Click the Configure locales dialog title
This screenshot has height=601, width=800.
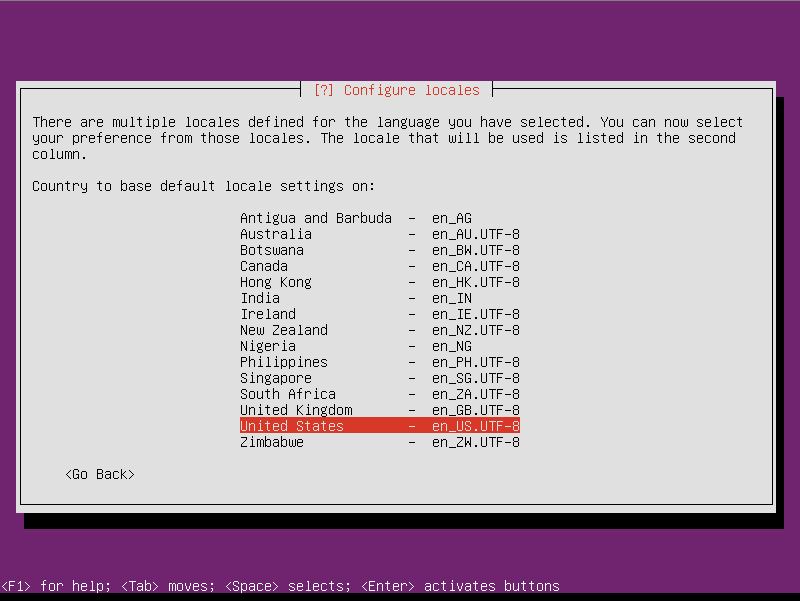(396, 90)
